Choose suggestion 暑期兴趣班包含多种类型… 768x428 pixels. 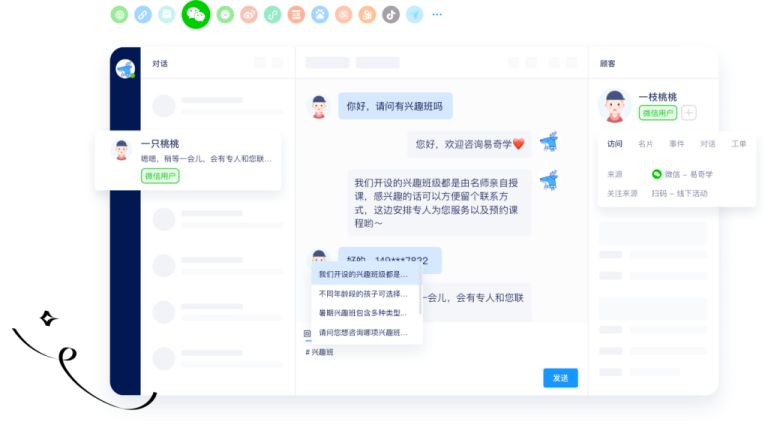[365, 313]
